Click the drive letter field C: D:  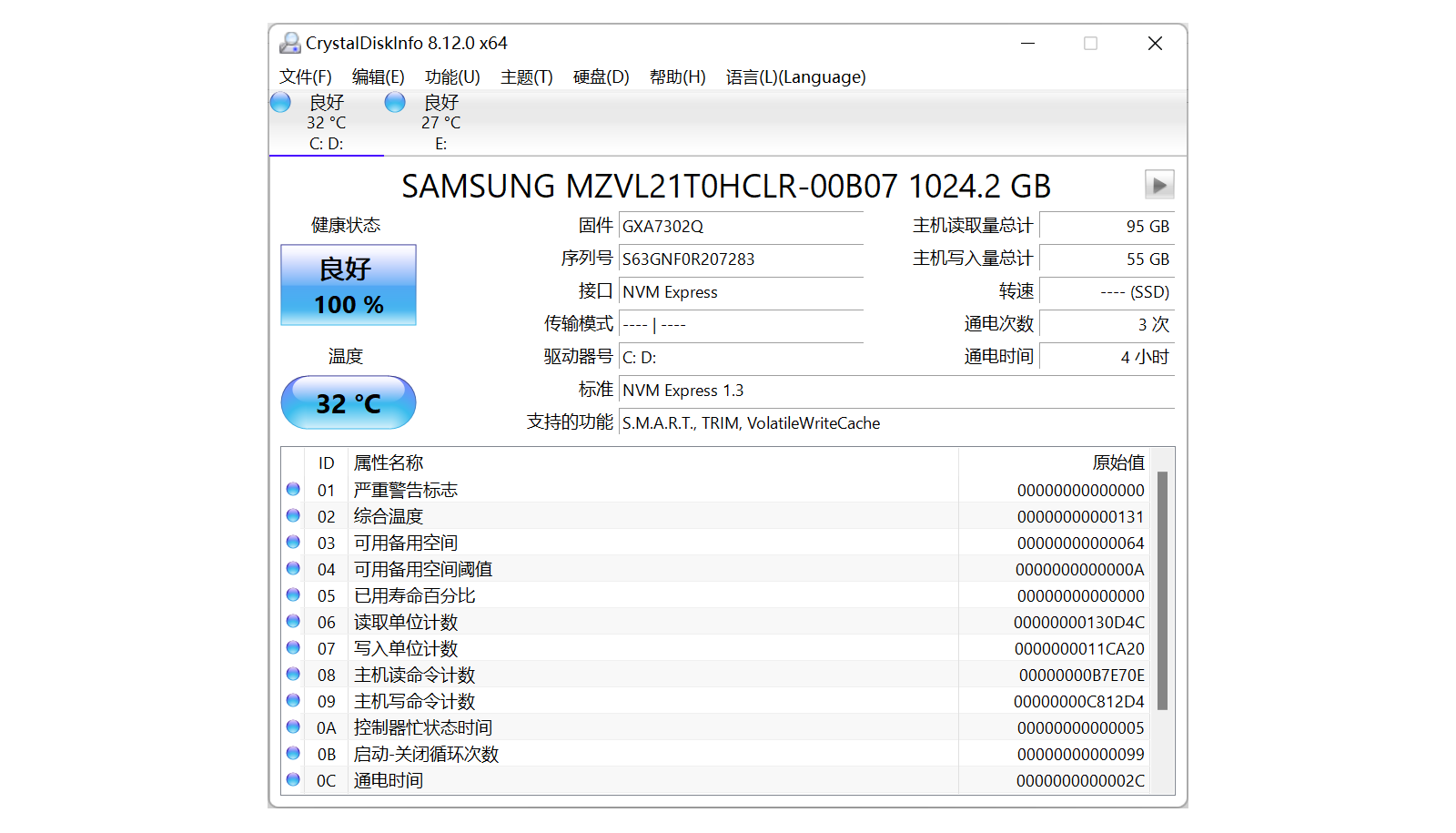tap(741, 357)
